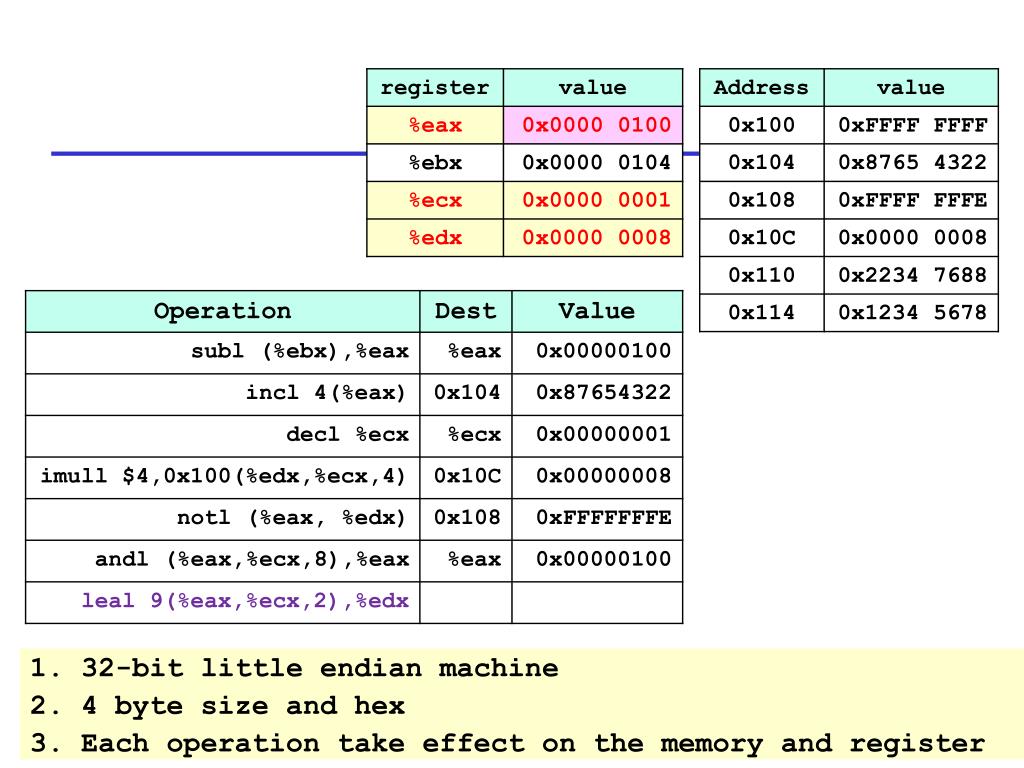Select the 'subl (%ebx),%eax' operation
Screen dimensions: 1024x768
click(223, 353)
